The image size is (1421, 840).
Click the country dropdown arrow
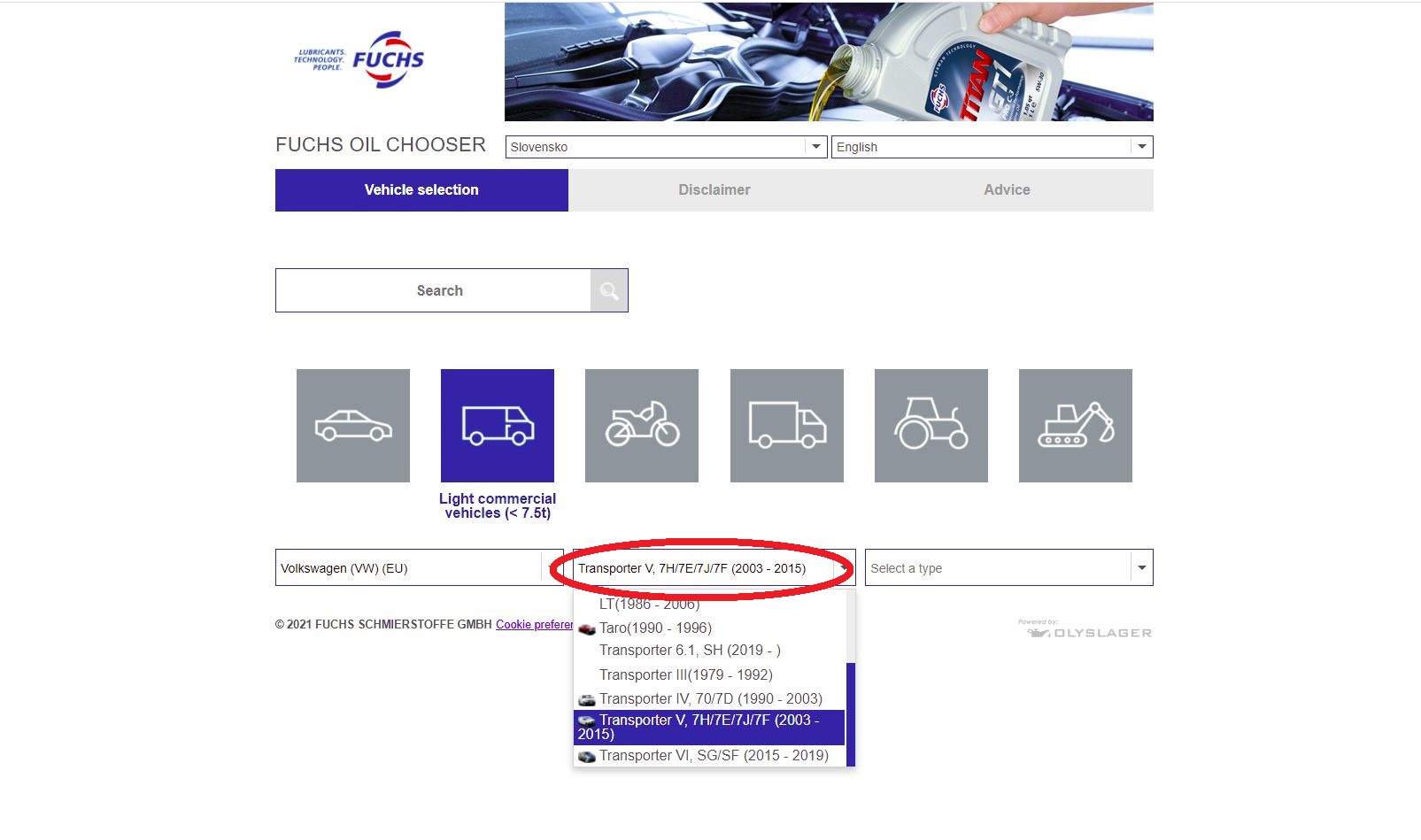coord(816,147)
